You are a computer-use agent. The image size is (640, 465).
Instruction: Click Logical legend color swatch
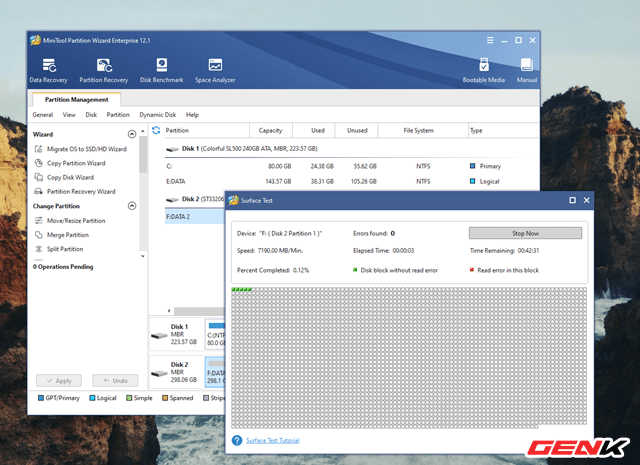[x=92, y=398]
